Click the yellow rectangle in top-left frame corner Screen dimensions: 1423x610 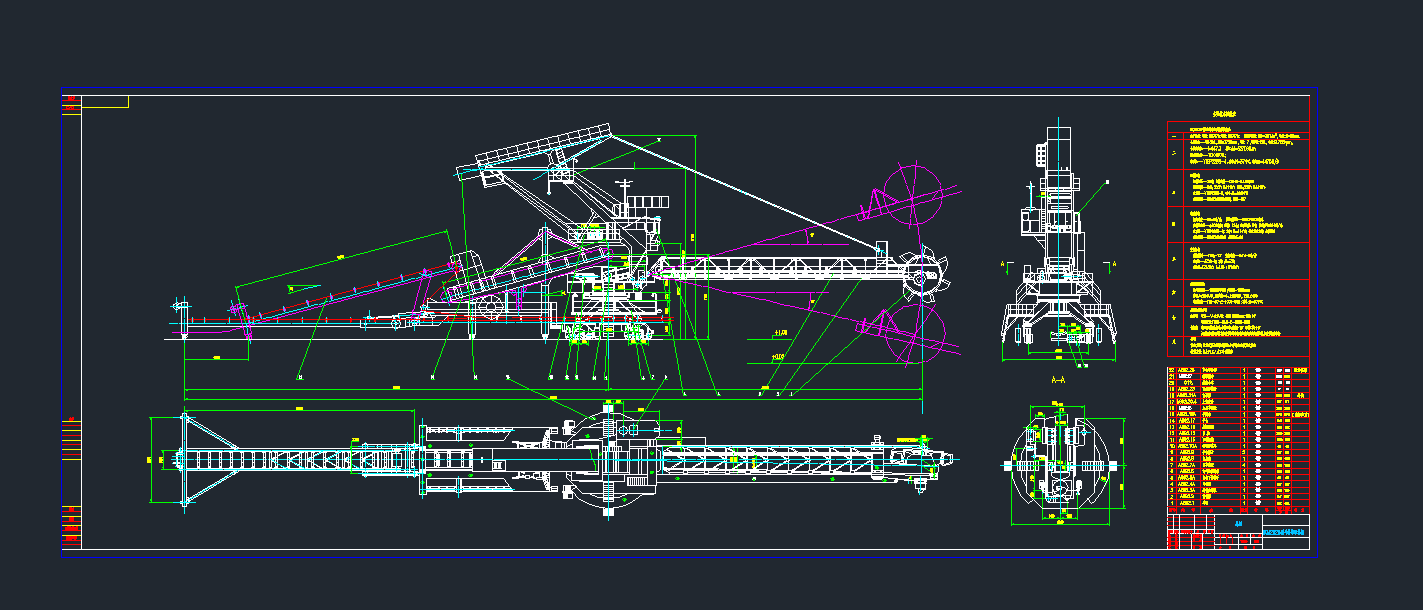(105, 101)
